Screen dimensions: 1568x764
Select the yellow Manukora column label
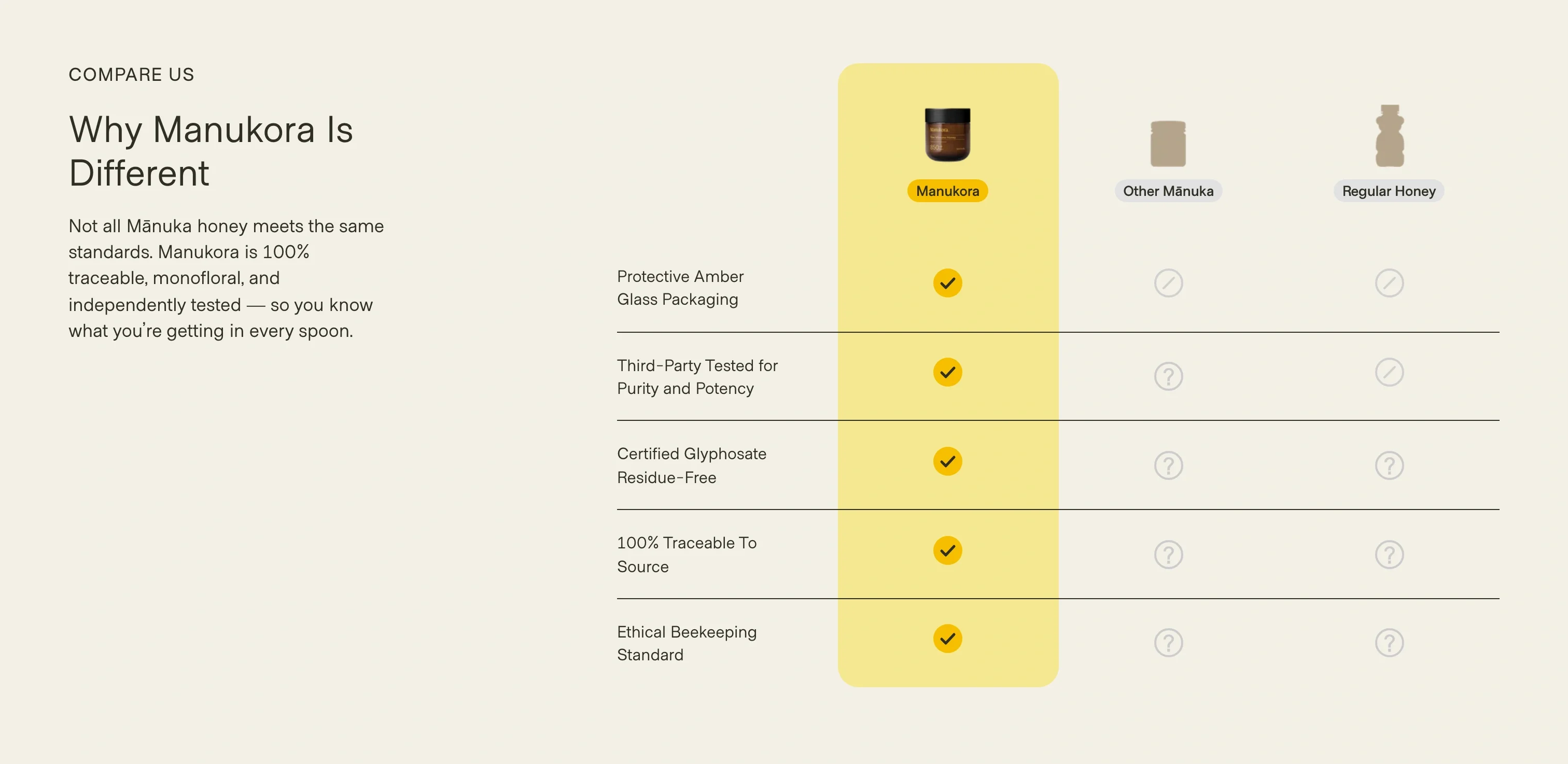point(947,191)
